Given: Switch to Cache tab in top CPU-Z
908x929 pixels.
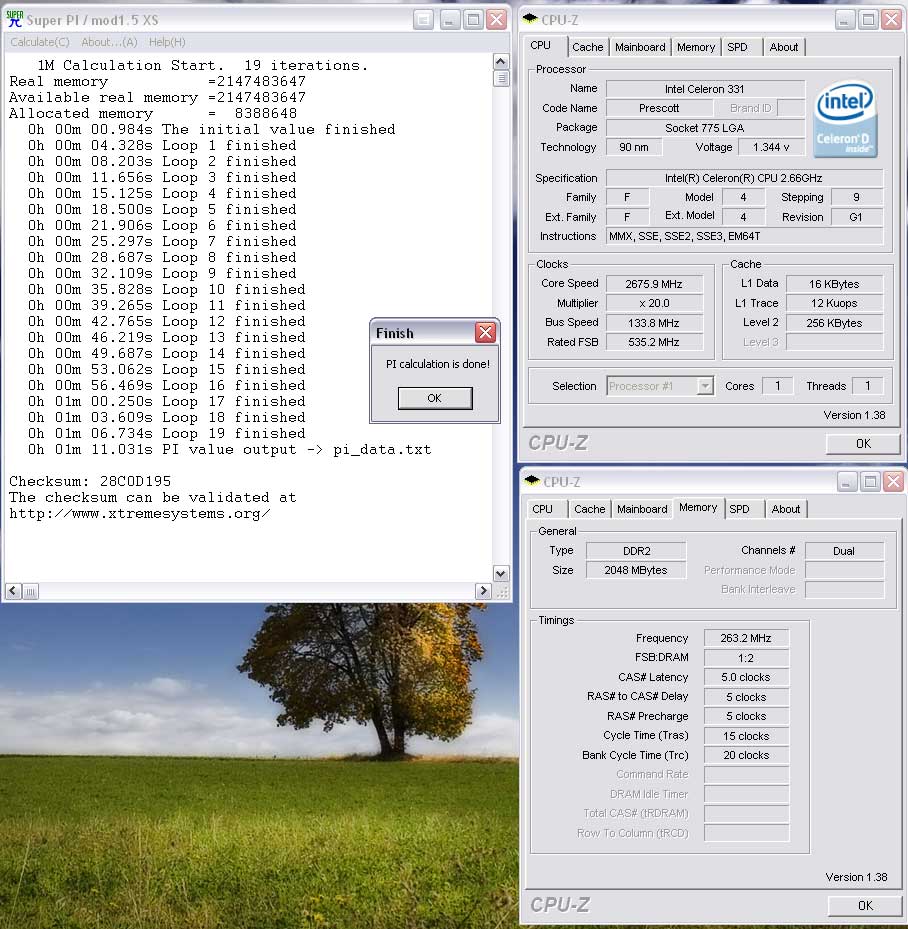Looking at the screenshot, I should pyautogui.click(x=587, y=47).
